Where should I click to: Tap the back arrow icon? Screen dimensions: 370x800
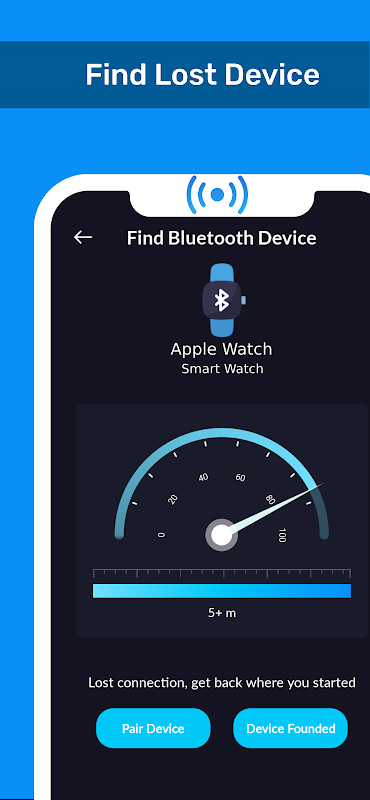pyautogui.click(x=83, y=237)
